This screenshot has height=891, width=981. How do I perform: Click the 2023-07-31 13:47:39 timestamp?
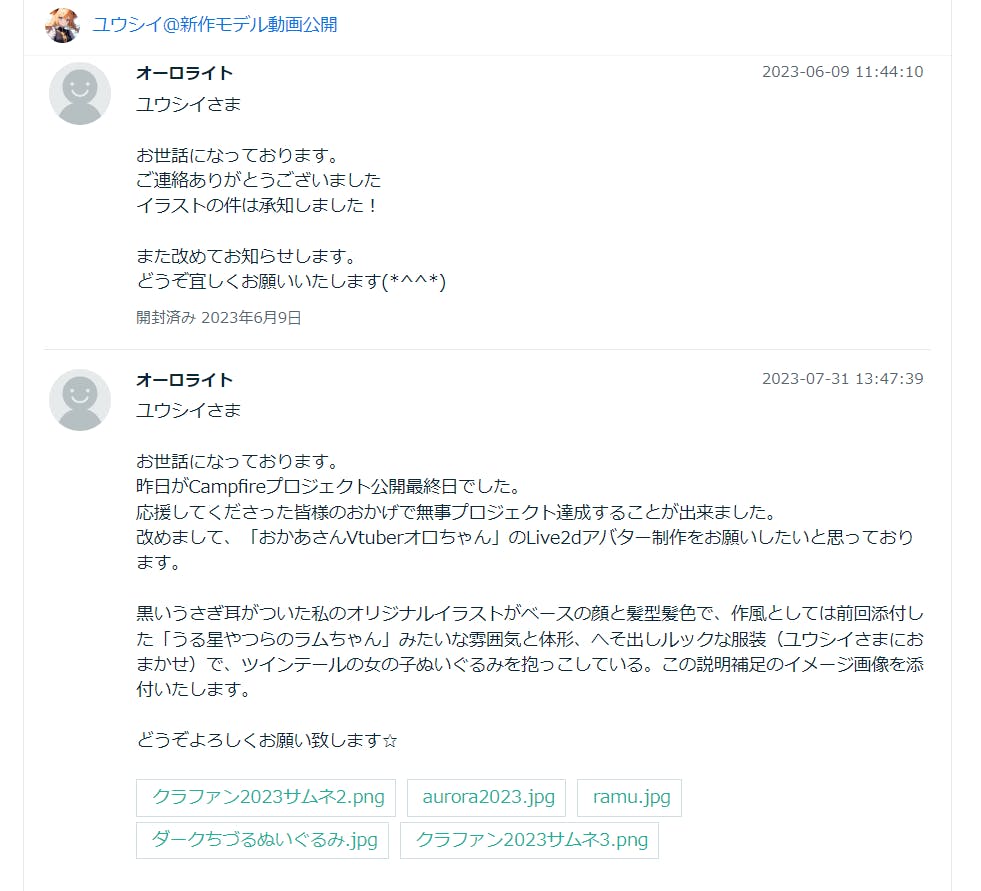(x=842, y=379)
